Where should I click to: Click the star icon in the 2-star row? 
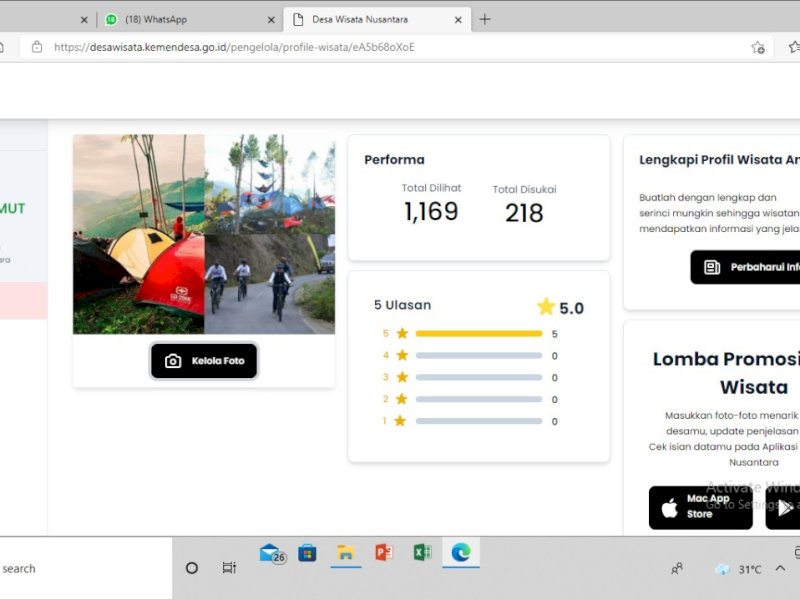pyautogui.click(x=402, y=399)
